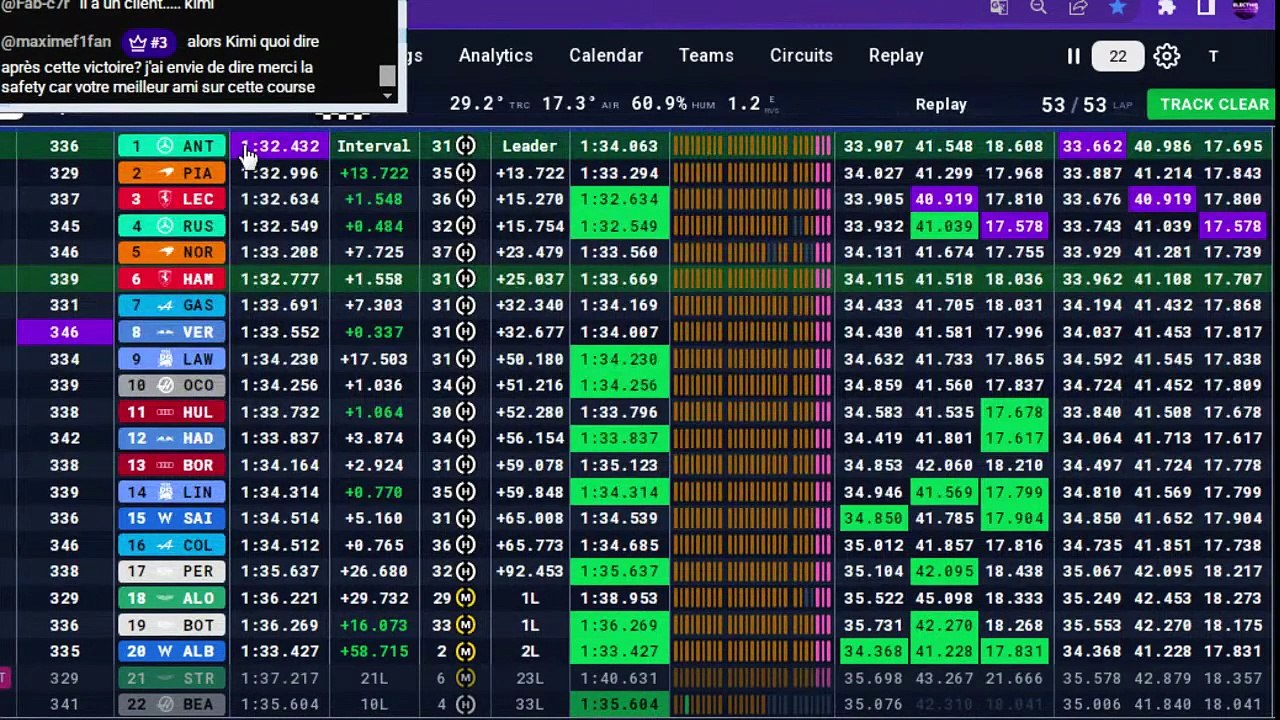Click the hard tyre icon in ANT's row
The width and height of the screenshot is (1280, 720).
coord(466,146)
